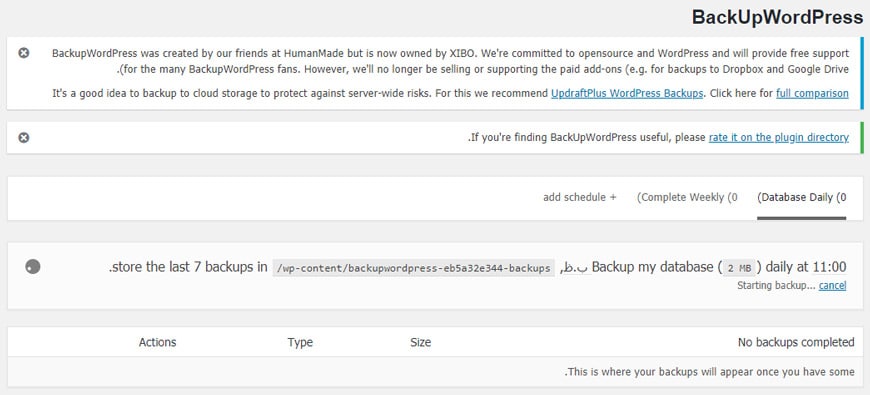Click the Actions column header
The image size is (870, 395).
click(158, 342)
